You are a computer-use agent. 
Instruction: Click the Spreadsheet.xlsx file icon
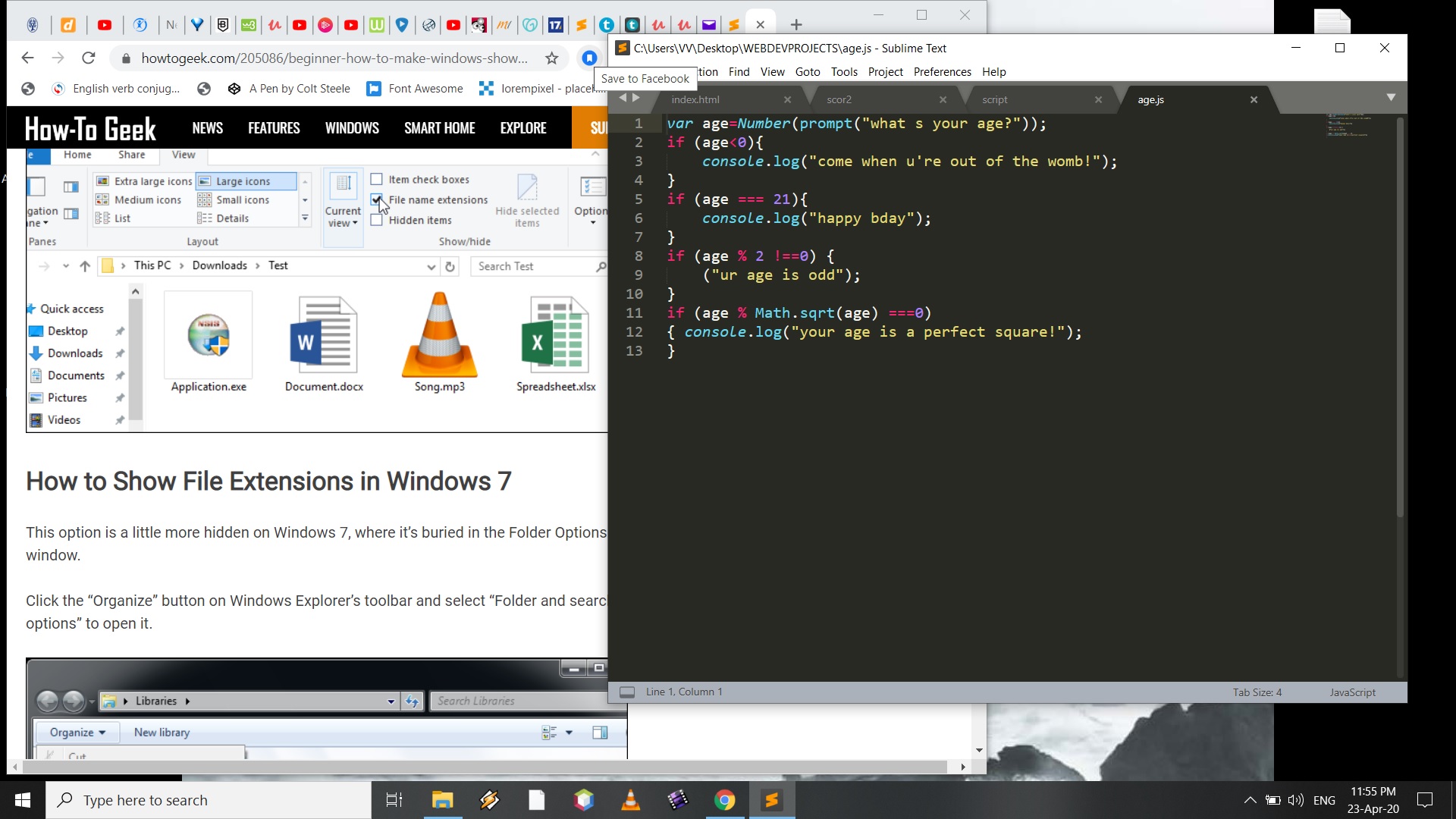point(555,341)
